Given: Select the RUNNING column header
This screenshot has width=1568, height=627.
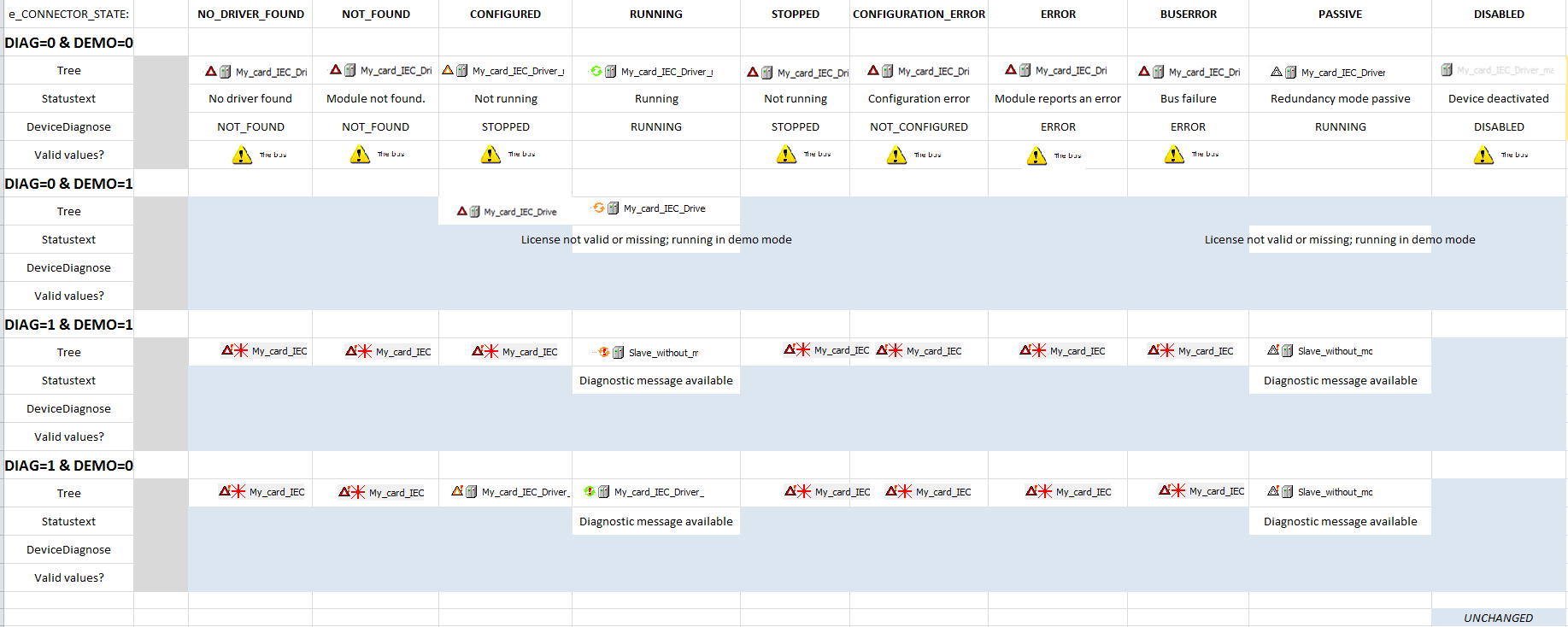Looking at the screenshot, I should 655,15.
